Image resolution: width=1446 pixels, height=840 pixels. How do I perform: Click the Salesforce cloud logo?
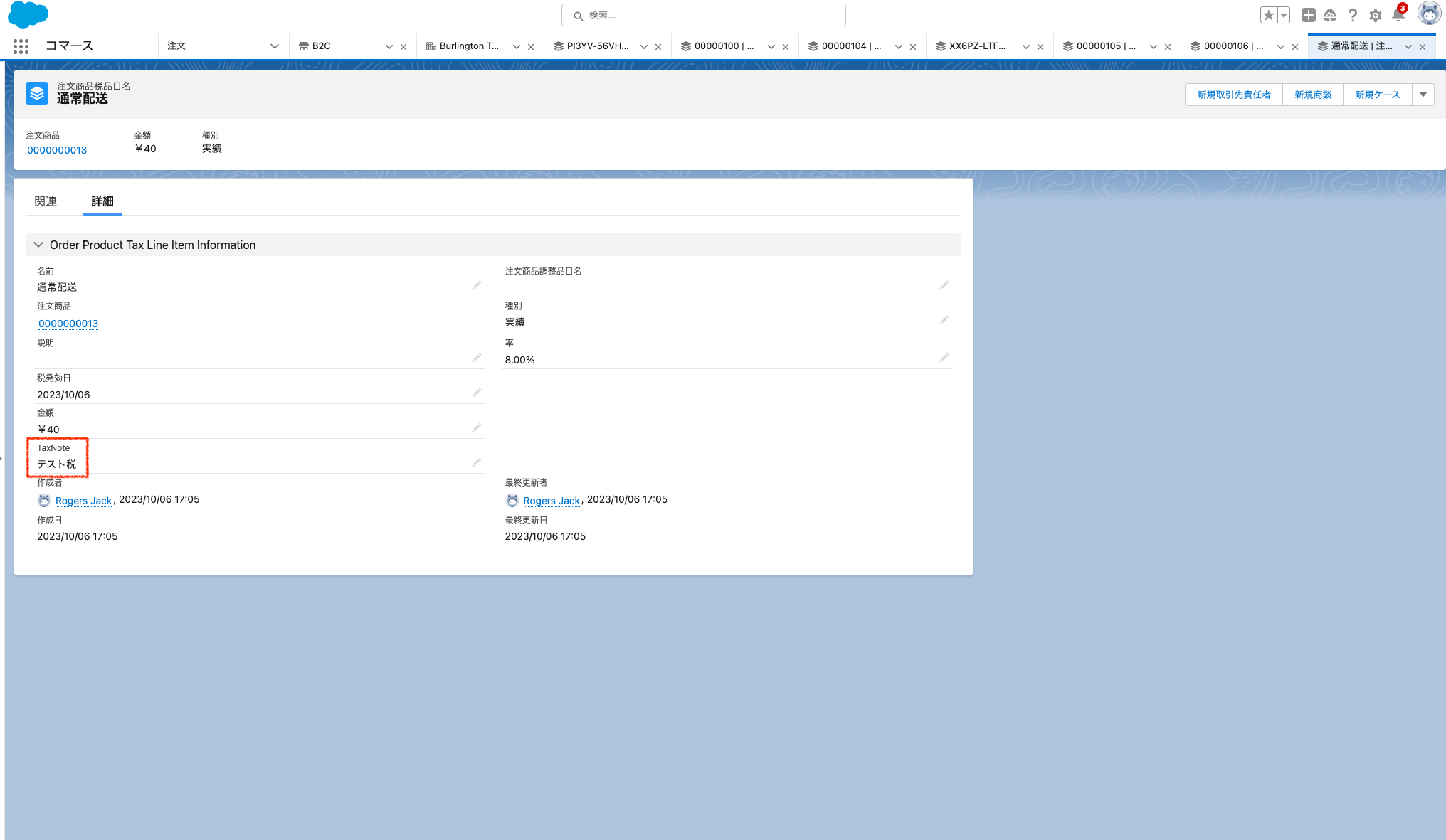pyautogui.click(x=28, y=14)
